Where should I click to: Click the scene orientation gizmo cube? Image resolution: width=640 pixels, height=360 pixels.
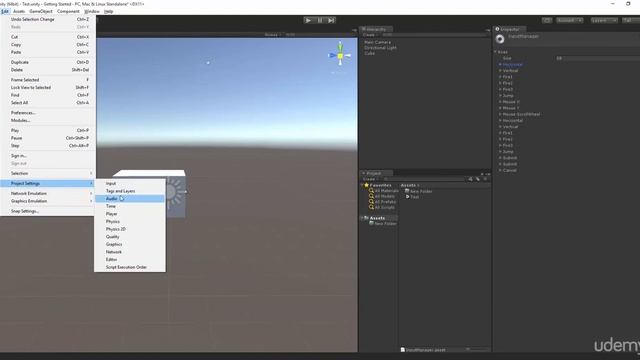click(340, 56)
